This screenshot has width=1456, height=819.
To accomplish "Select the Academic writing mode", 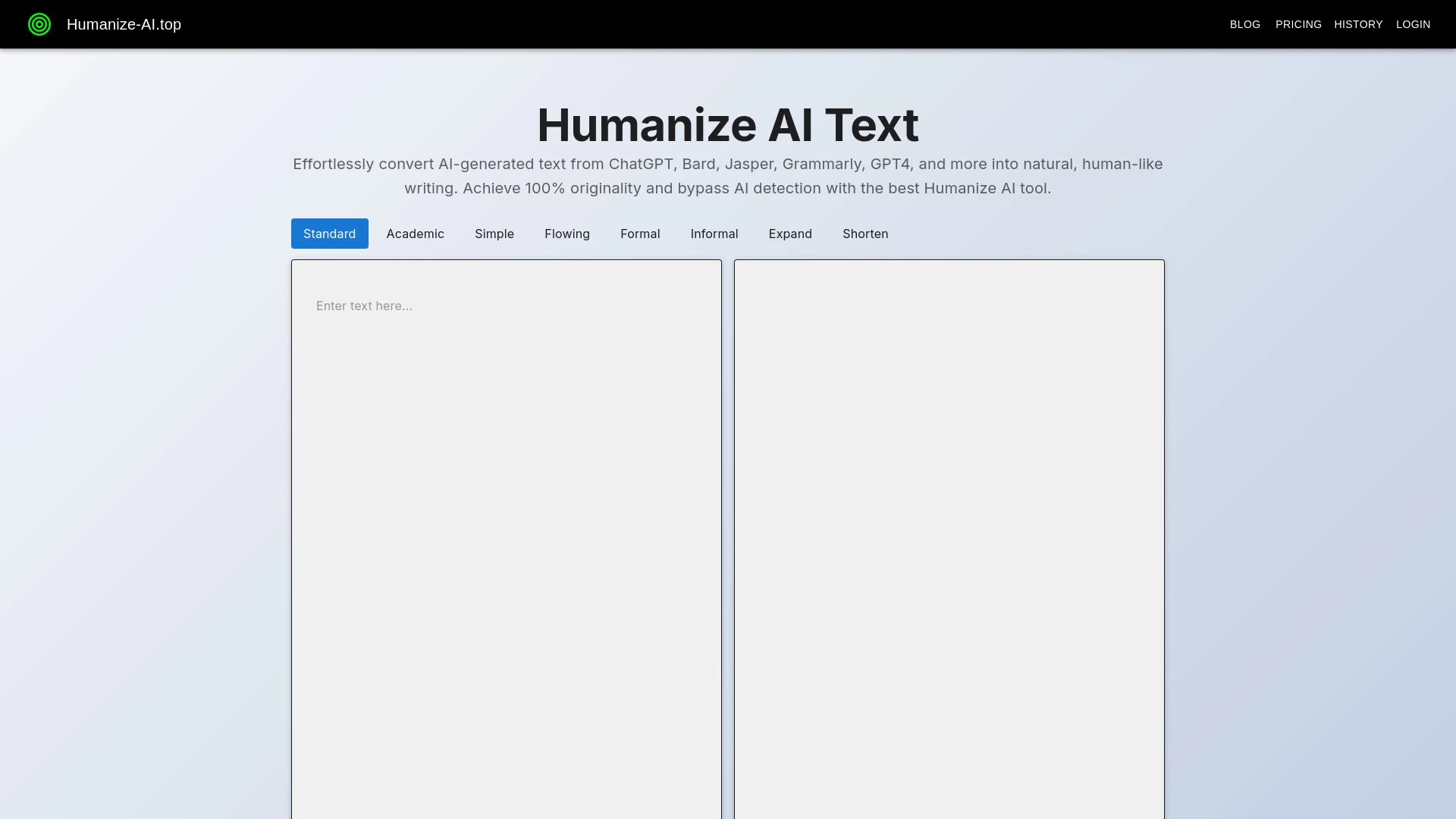I will (415, 233).
